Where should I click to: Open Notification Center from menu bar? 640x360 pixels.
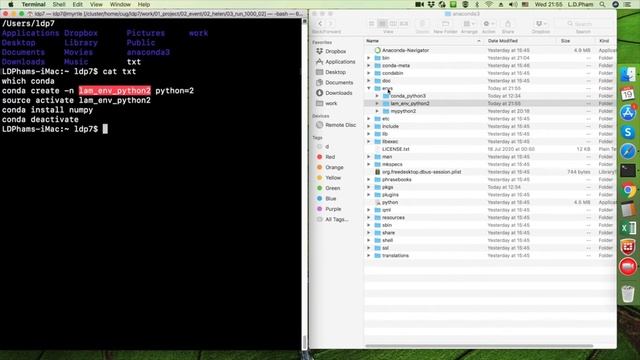pos(628,4)
